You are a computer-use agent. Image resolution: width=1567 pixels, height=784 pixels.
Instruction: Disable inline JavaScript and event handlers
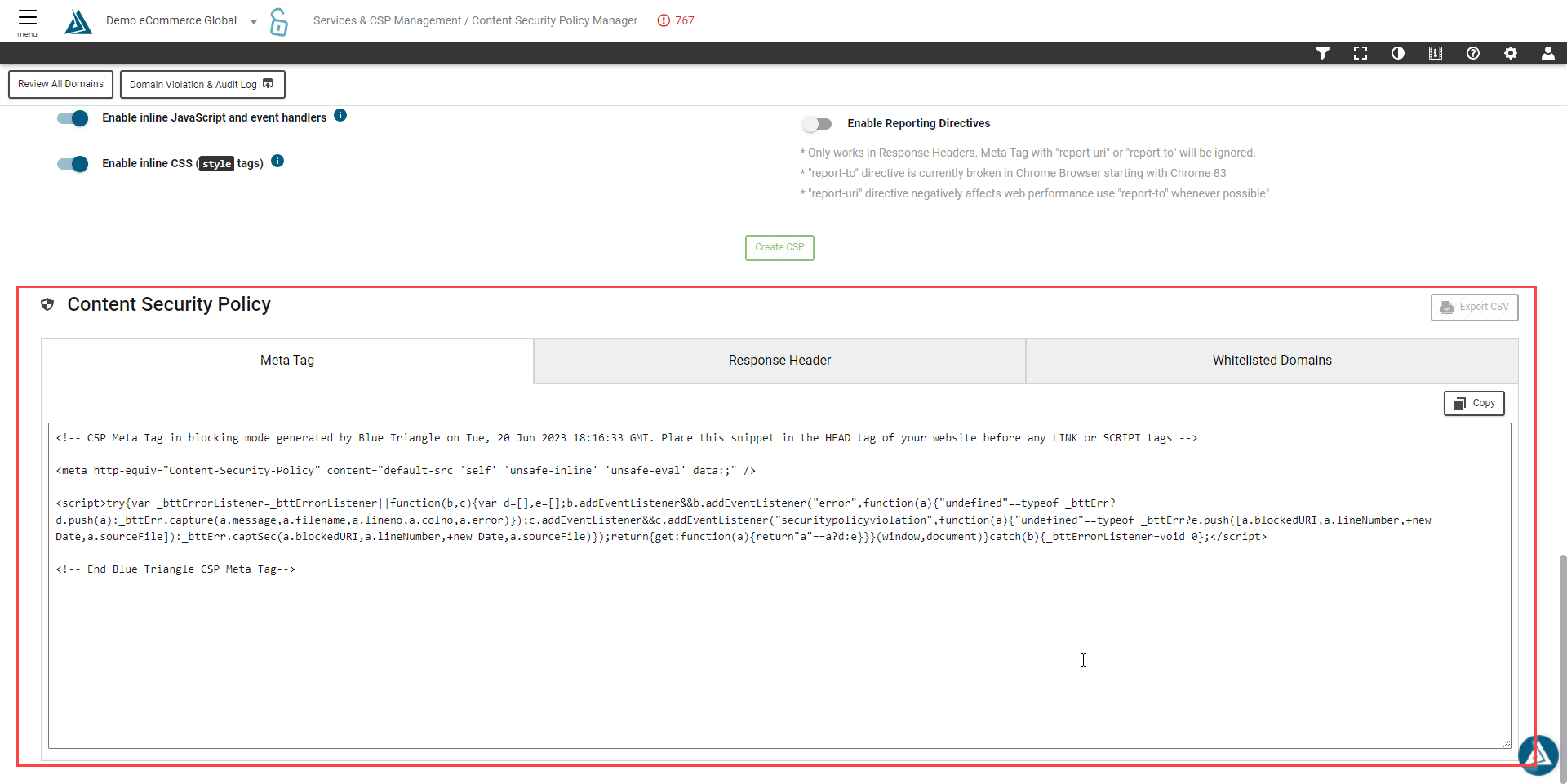(73, 118)
